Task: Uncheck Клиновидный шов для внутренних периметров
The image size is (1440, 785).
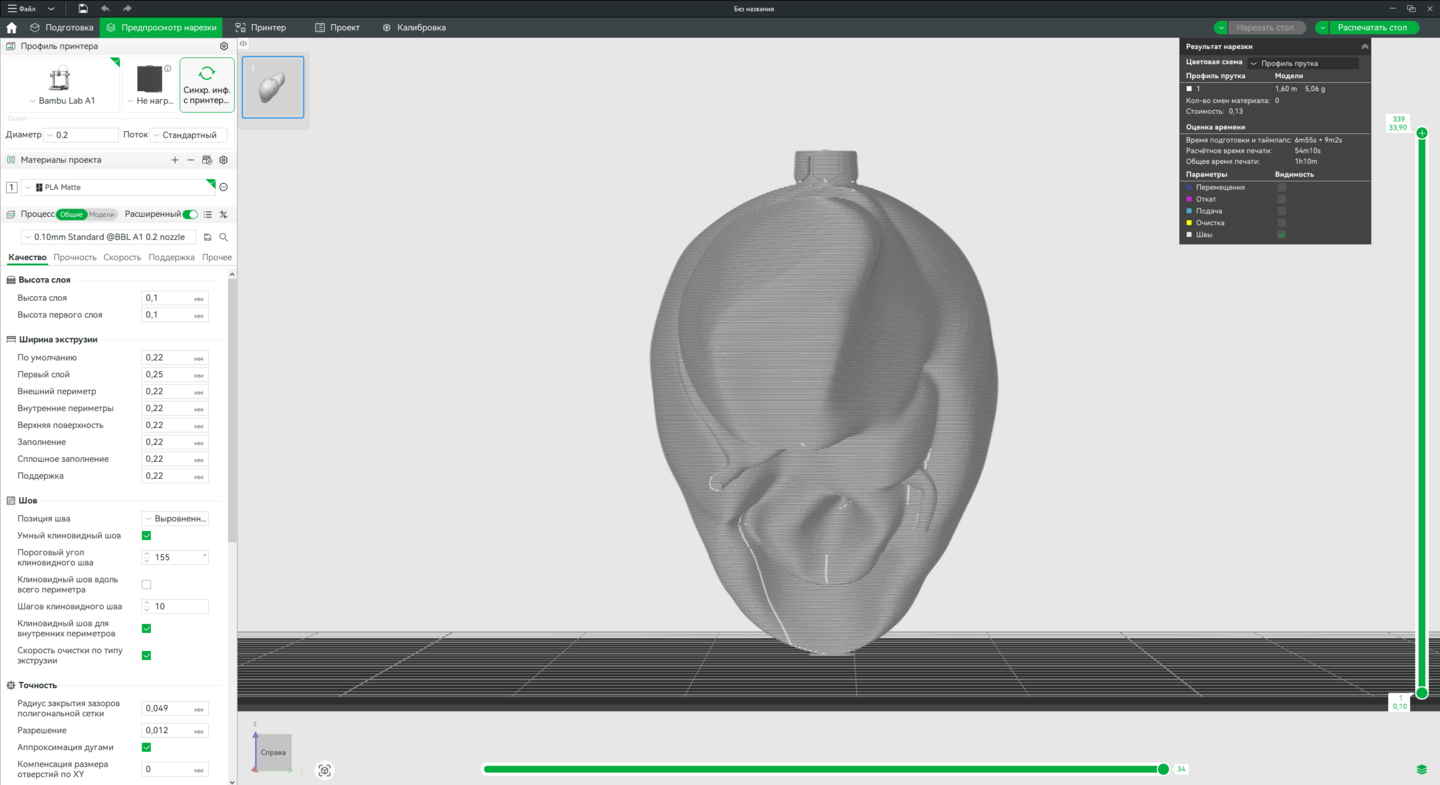Action: [x=147, y=629]
